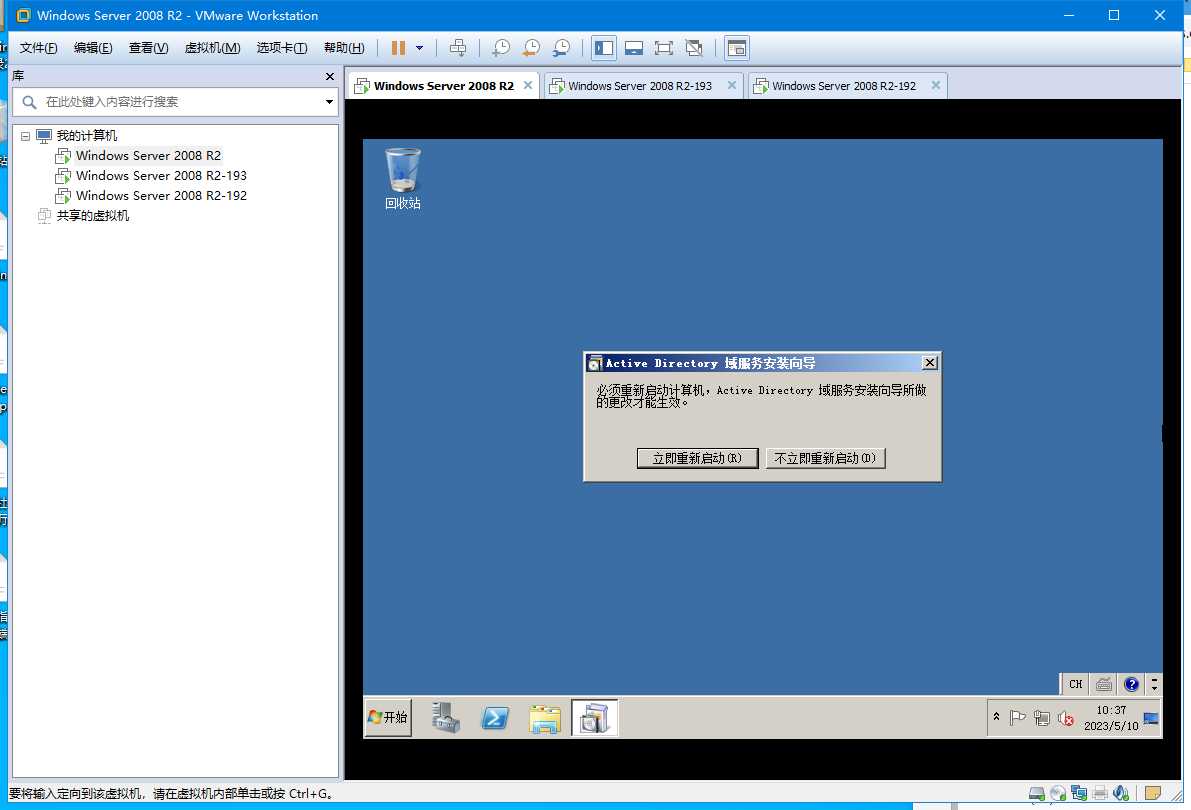The height and width of the screenshot is (810, 1191).
Task: Click the CH input language indicator
Action: click(1076, 684)
